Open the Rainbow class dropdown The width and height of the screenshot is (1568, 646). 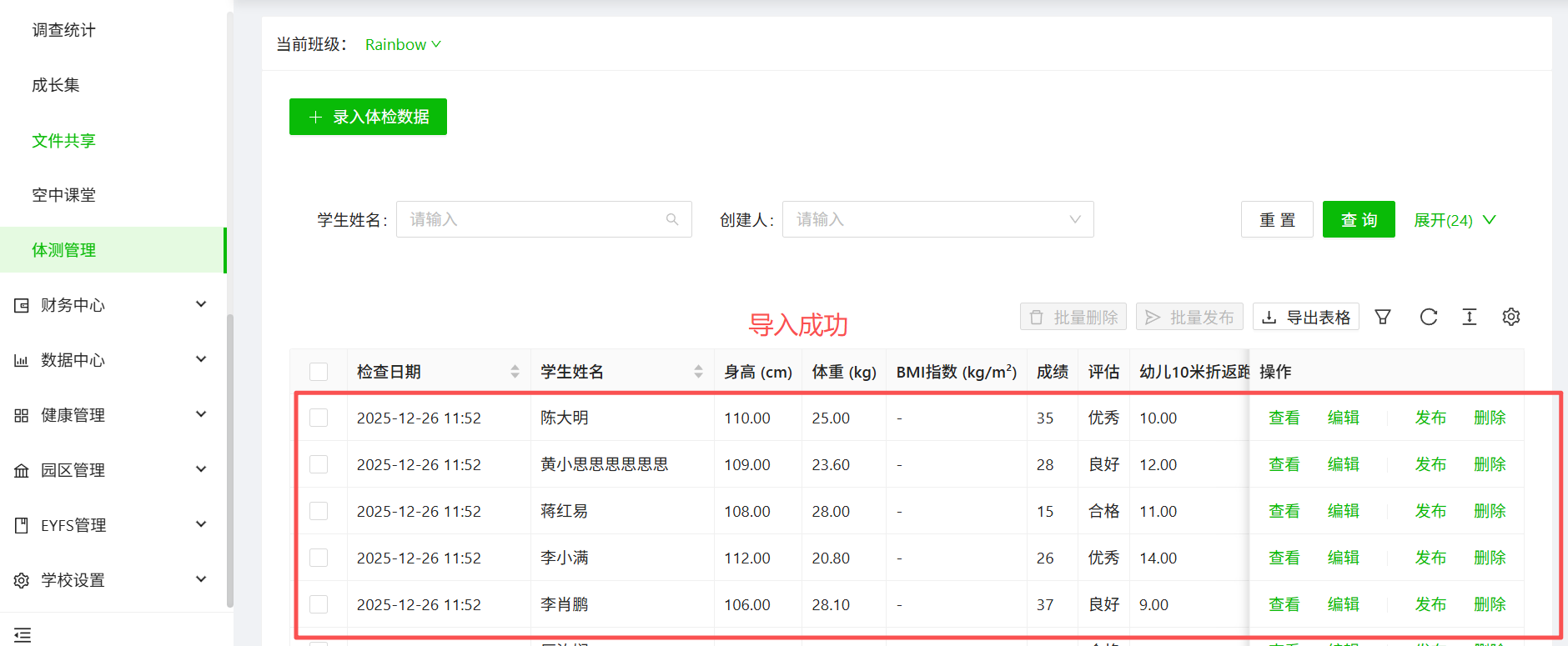403,44
